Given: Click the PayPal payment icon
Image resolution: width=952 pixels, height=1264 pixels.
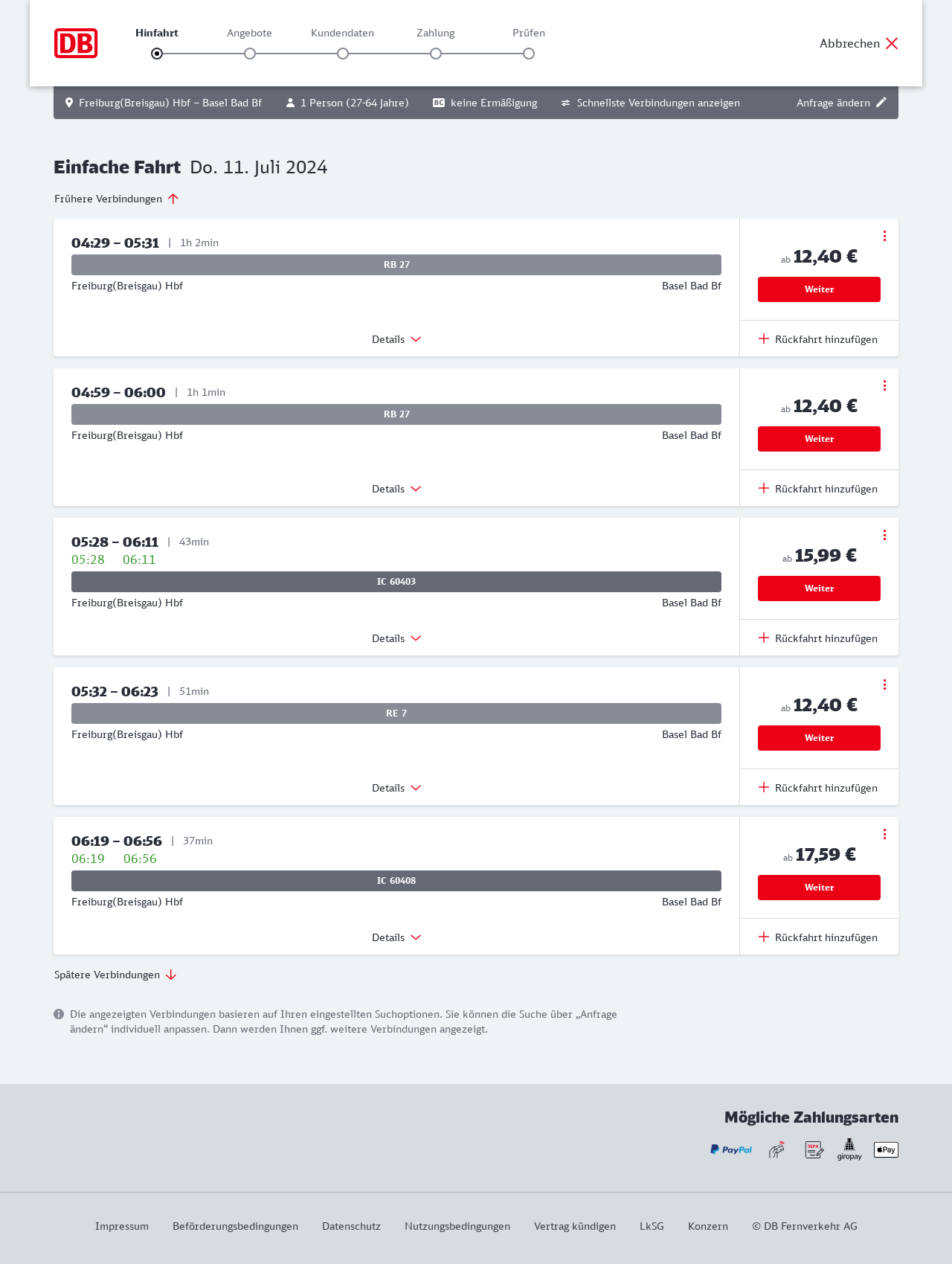Looking at the screenshot, I should (x=731, y=1149).
